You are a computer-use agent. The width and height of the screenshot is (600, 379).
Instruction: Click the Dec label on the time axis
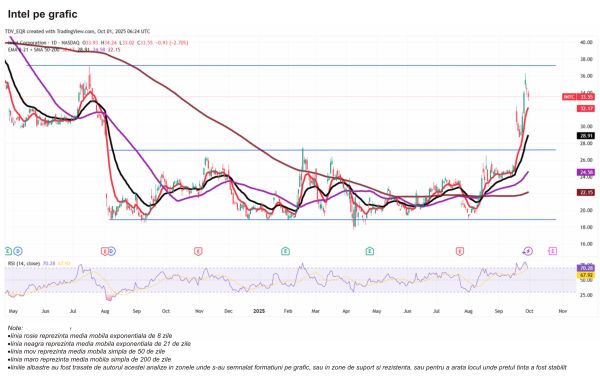pyautogui.click(x=228, y=311)
